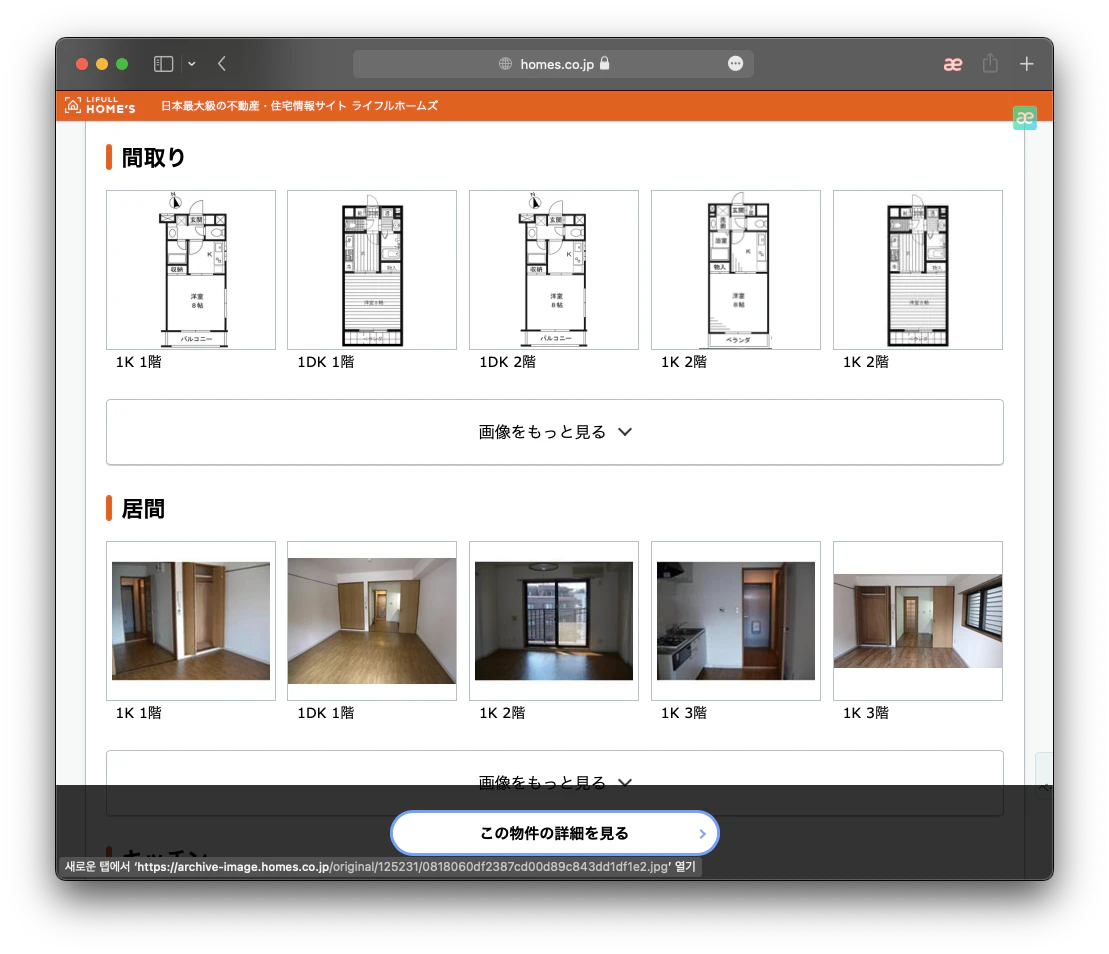Click the homes.co.jp address bar
Image resolution: width=1109 pixels, height=954 pixels.
coord(553,64)
